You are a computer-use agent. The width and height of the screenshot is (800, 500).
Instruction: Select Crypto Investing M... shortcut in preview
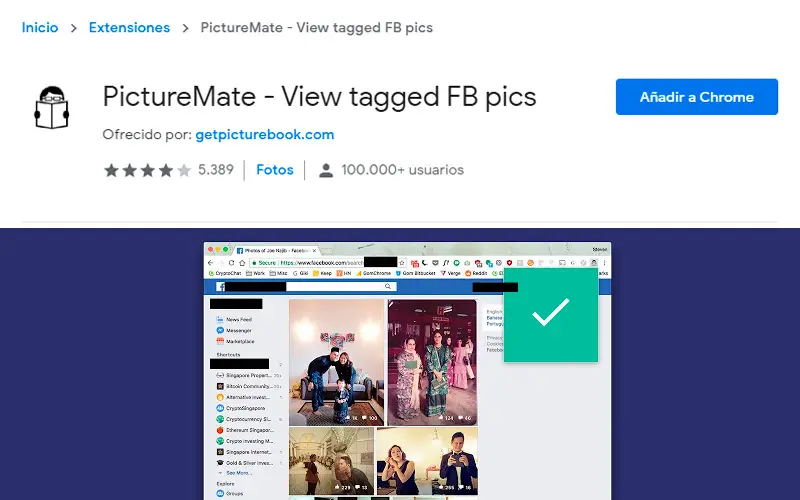click(245, 441)
